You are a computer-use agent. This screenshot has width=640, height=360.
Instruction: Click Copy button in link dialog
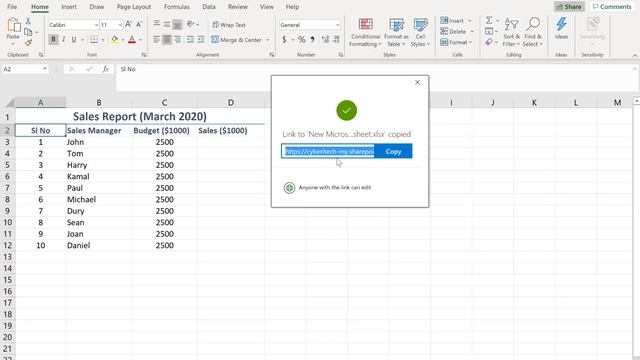[x=393, y=151]
